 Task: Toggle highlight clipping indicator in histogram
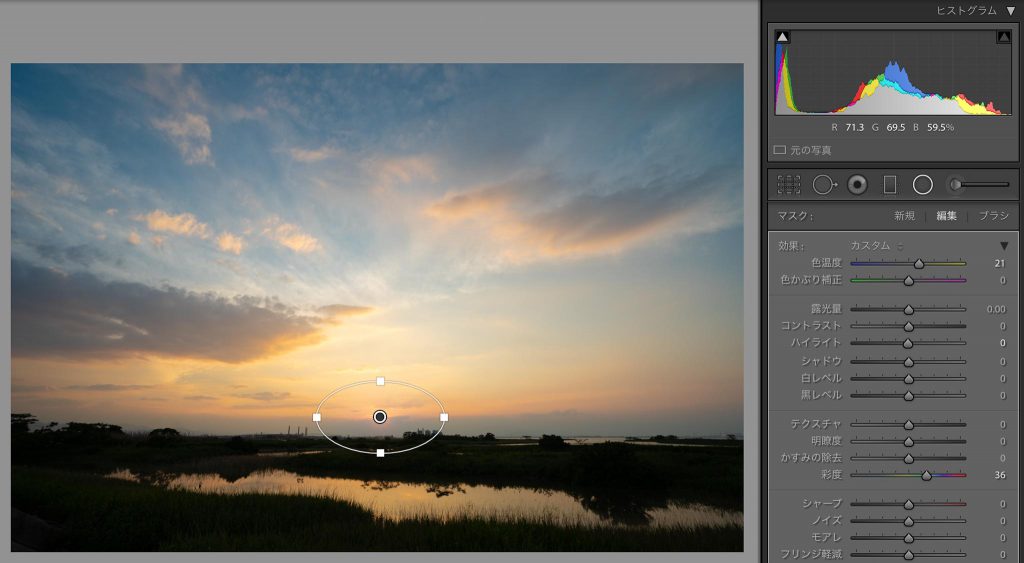[x=1004, y=37]
